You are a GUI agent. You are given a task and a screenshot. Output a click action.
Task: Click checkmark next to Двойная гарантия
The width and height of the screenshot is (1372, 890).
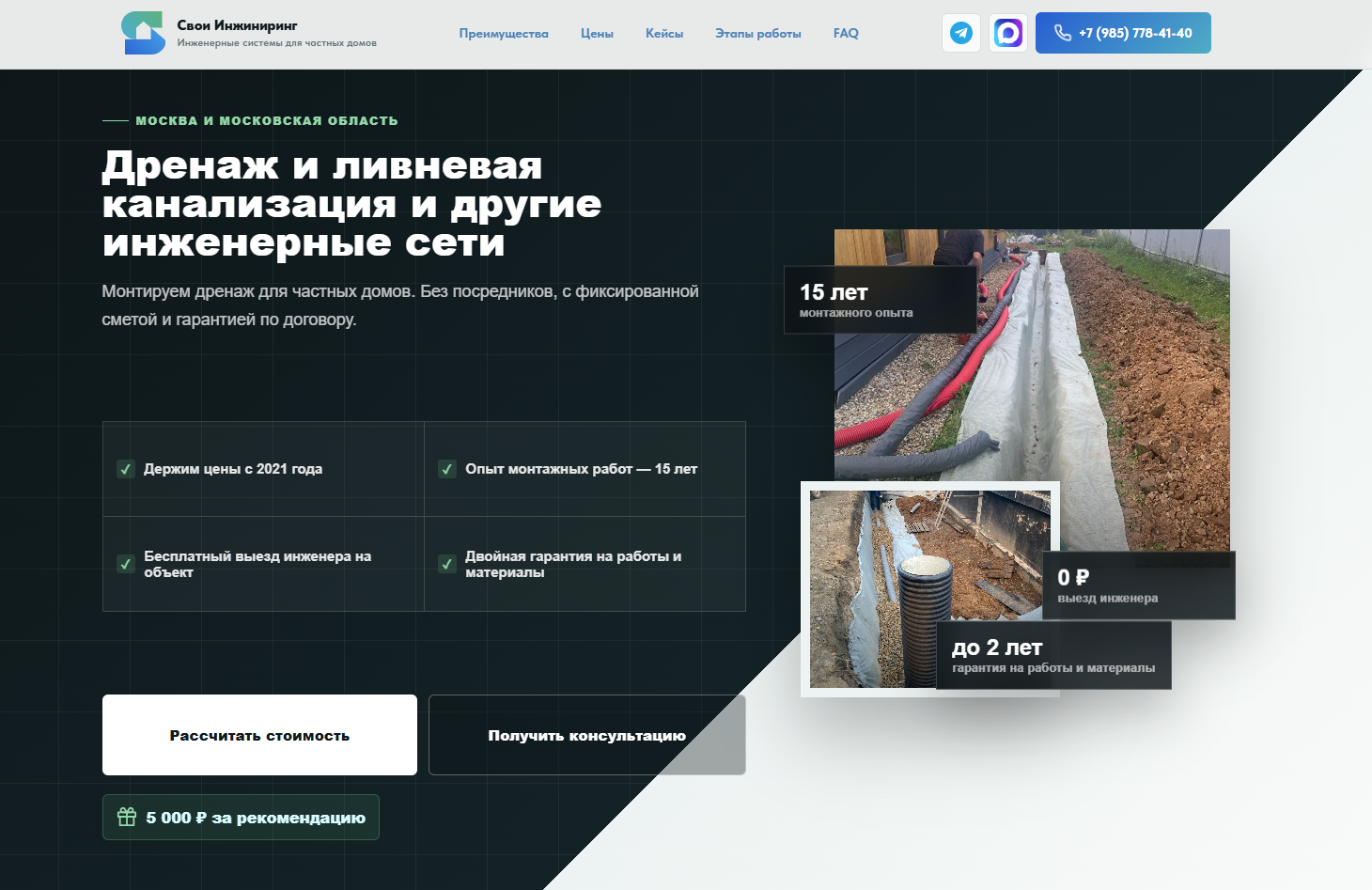[447, 564]
